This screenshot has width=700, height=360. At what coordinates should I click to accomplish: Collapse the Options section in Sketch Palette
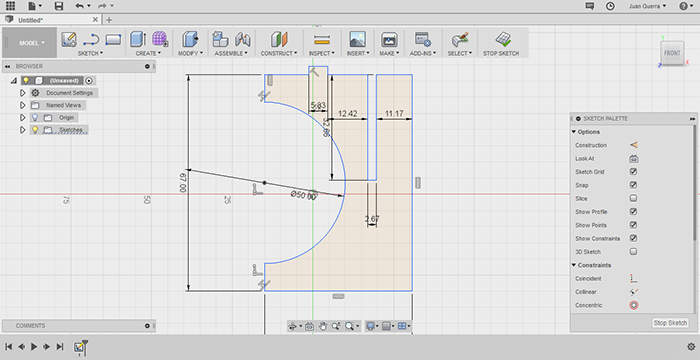pos(574,132)
